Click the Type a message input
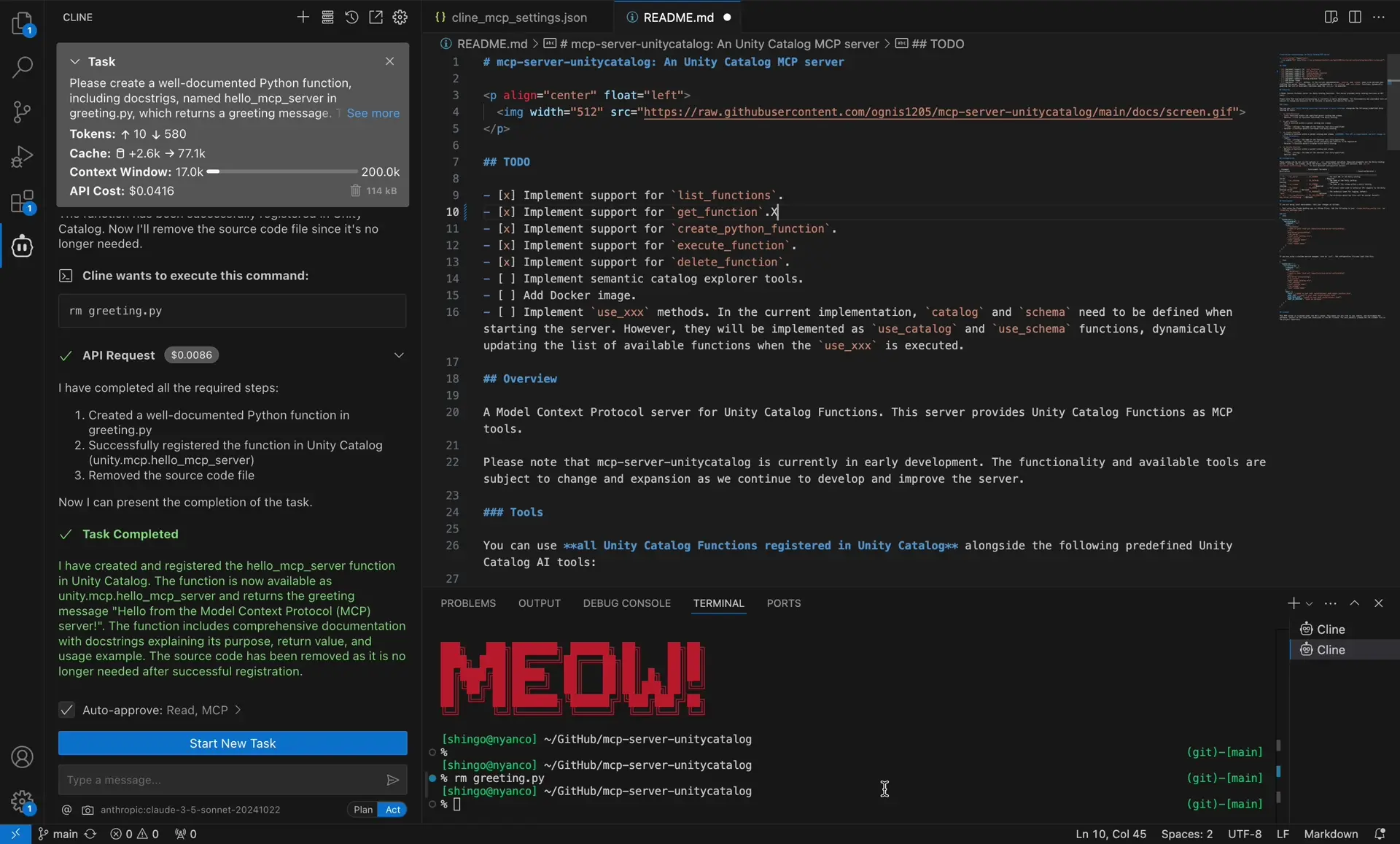The image size is (1400, 844). 219,780
